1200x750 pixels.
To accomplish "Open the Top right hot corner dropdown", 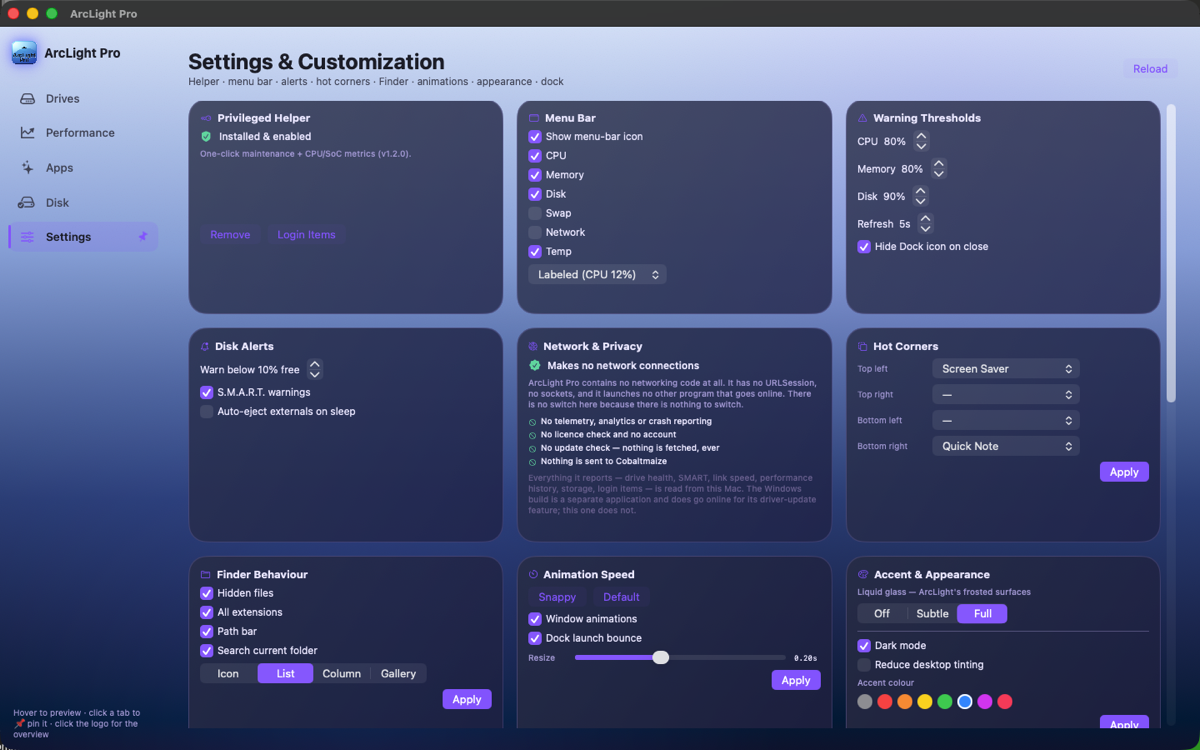I will pos(1006,395).
